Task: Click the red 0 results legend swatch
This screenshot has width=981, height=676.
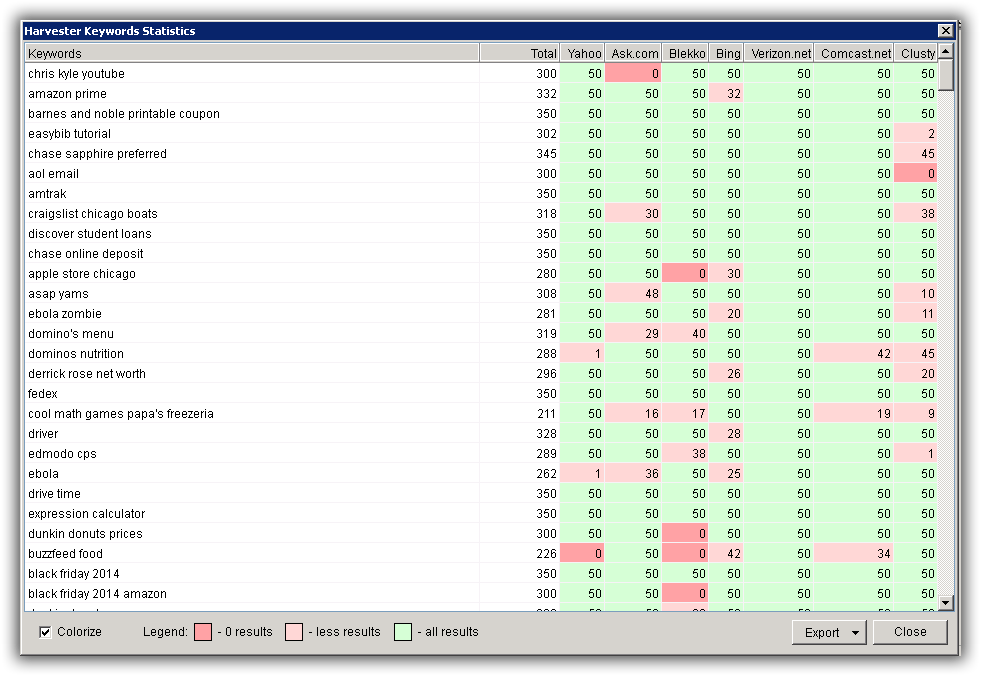Action: 203,632
